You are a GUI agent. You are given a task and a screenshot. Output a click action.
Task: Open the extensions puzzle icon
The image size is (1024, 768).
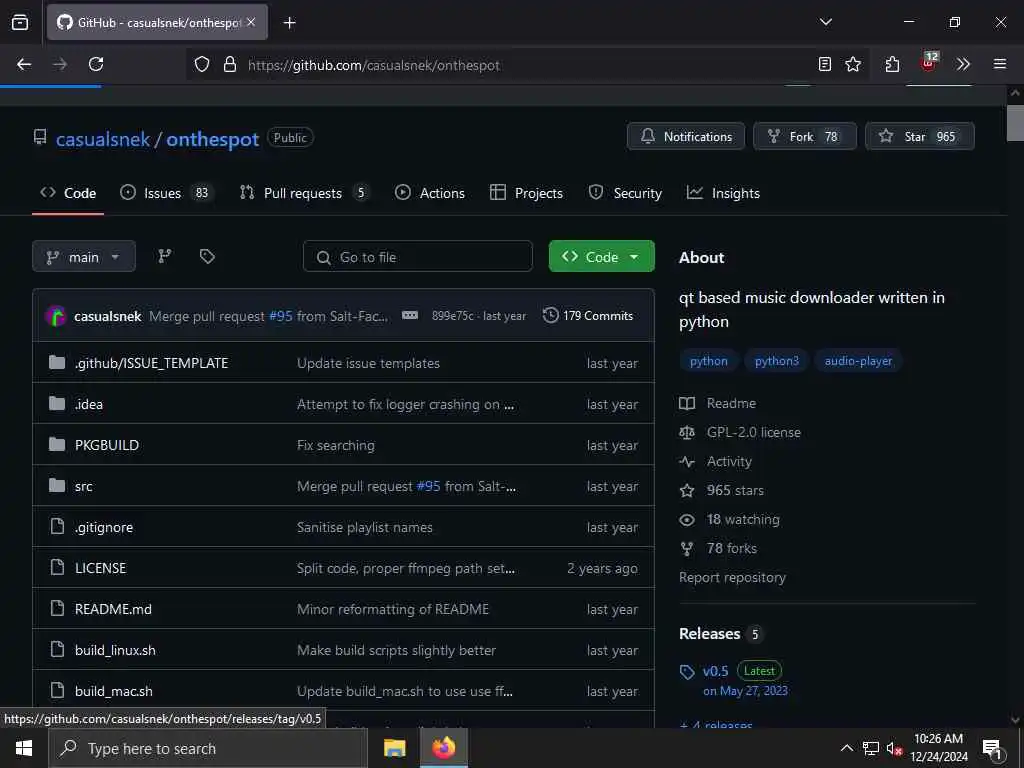coord(892,64)
